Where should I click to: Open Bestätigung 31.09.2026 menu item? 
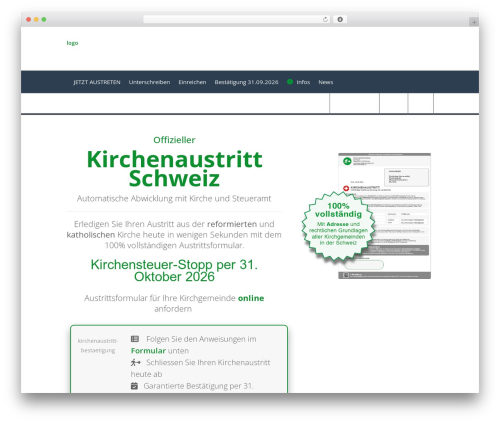click(246, 82)
